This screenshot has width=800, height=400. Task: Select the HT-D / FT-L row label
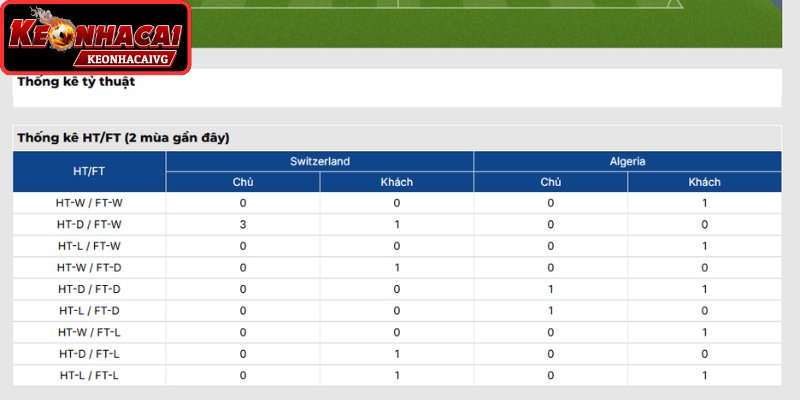point(89,354)
